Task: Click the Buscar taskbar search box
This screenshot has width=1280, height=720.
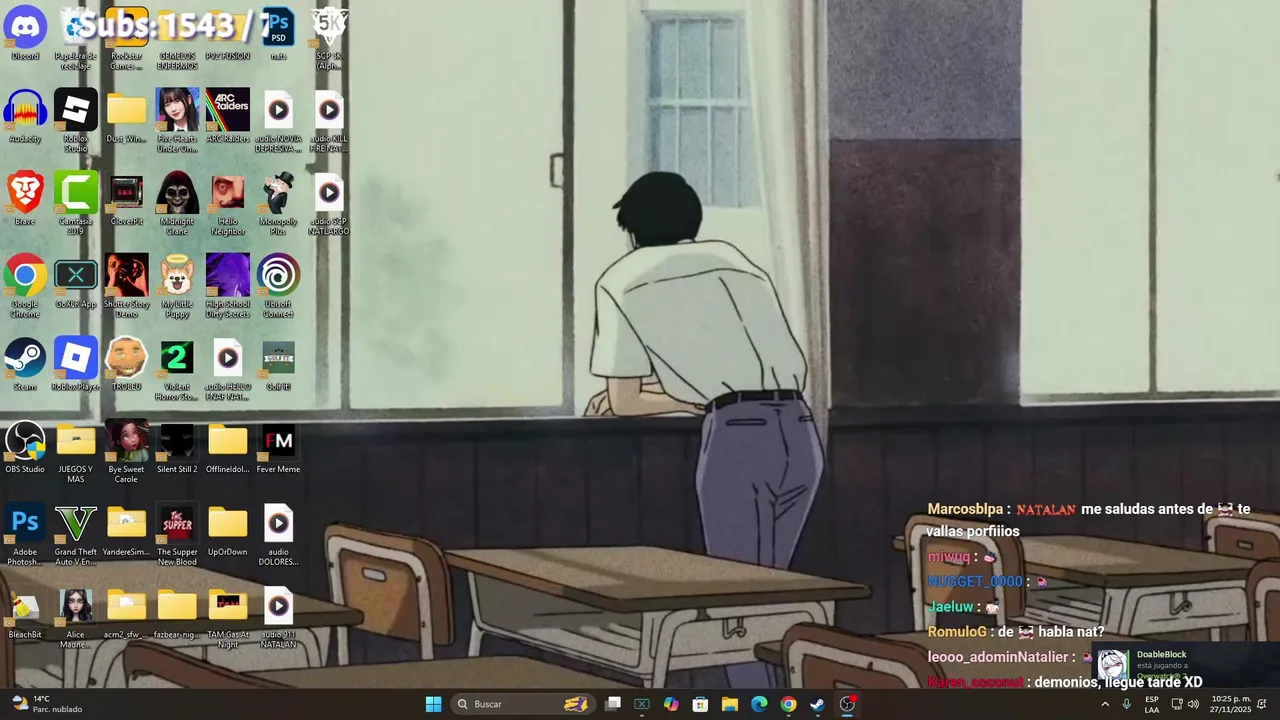Action: coord(522,704)
